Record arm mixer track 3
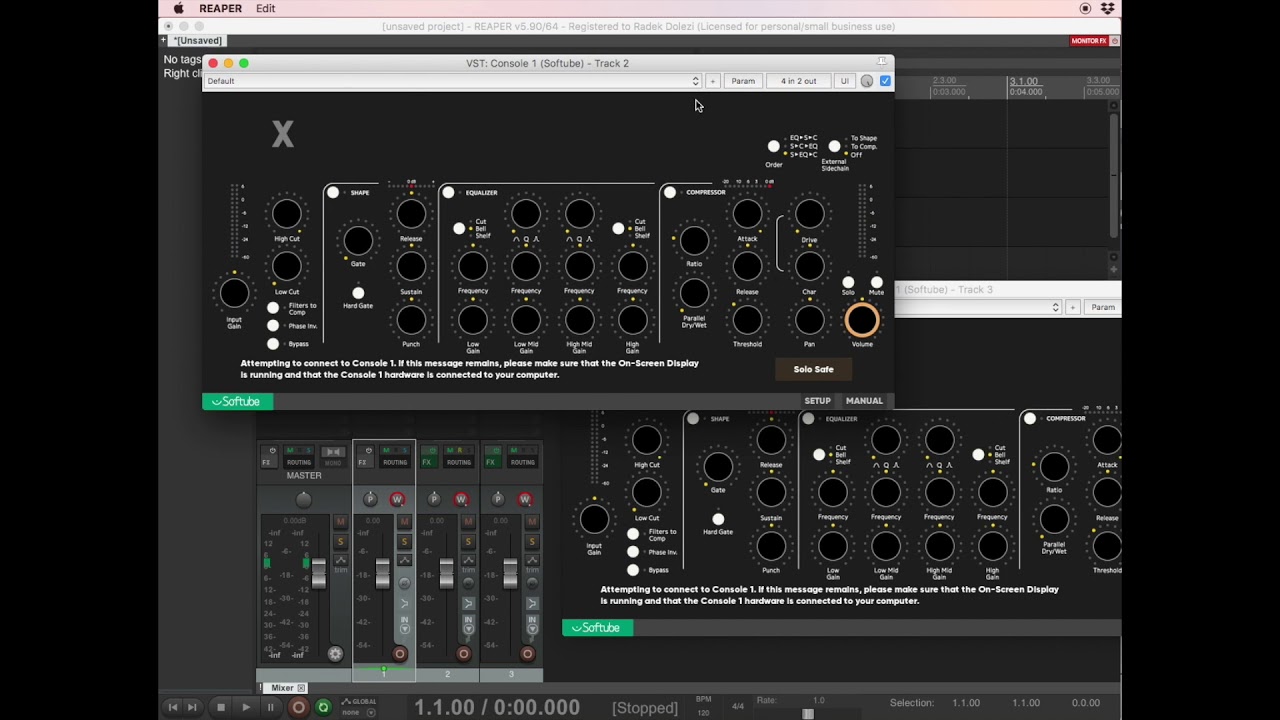This screenshot has height=720, width=1280. (527, 654)
